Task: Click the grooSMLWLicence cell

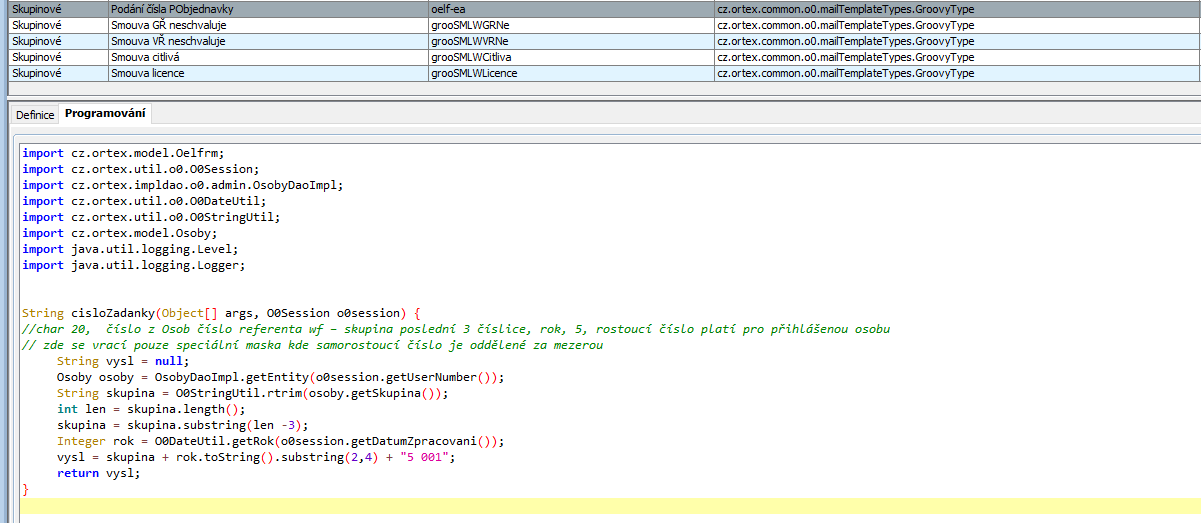Action: (x=474, y=73)
